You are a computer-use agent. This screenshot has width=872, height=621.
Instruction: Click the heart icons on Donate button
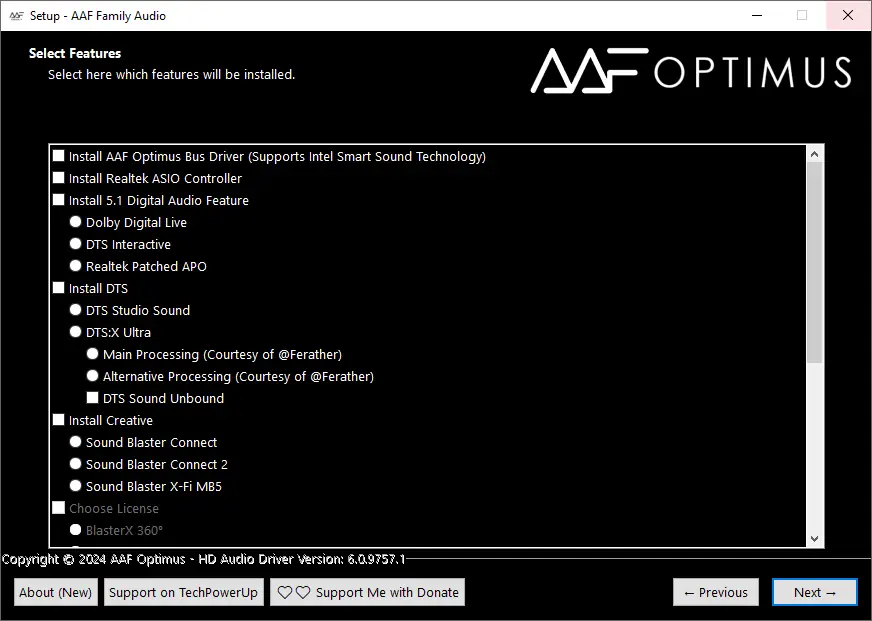click(x=294, y=593)
